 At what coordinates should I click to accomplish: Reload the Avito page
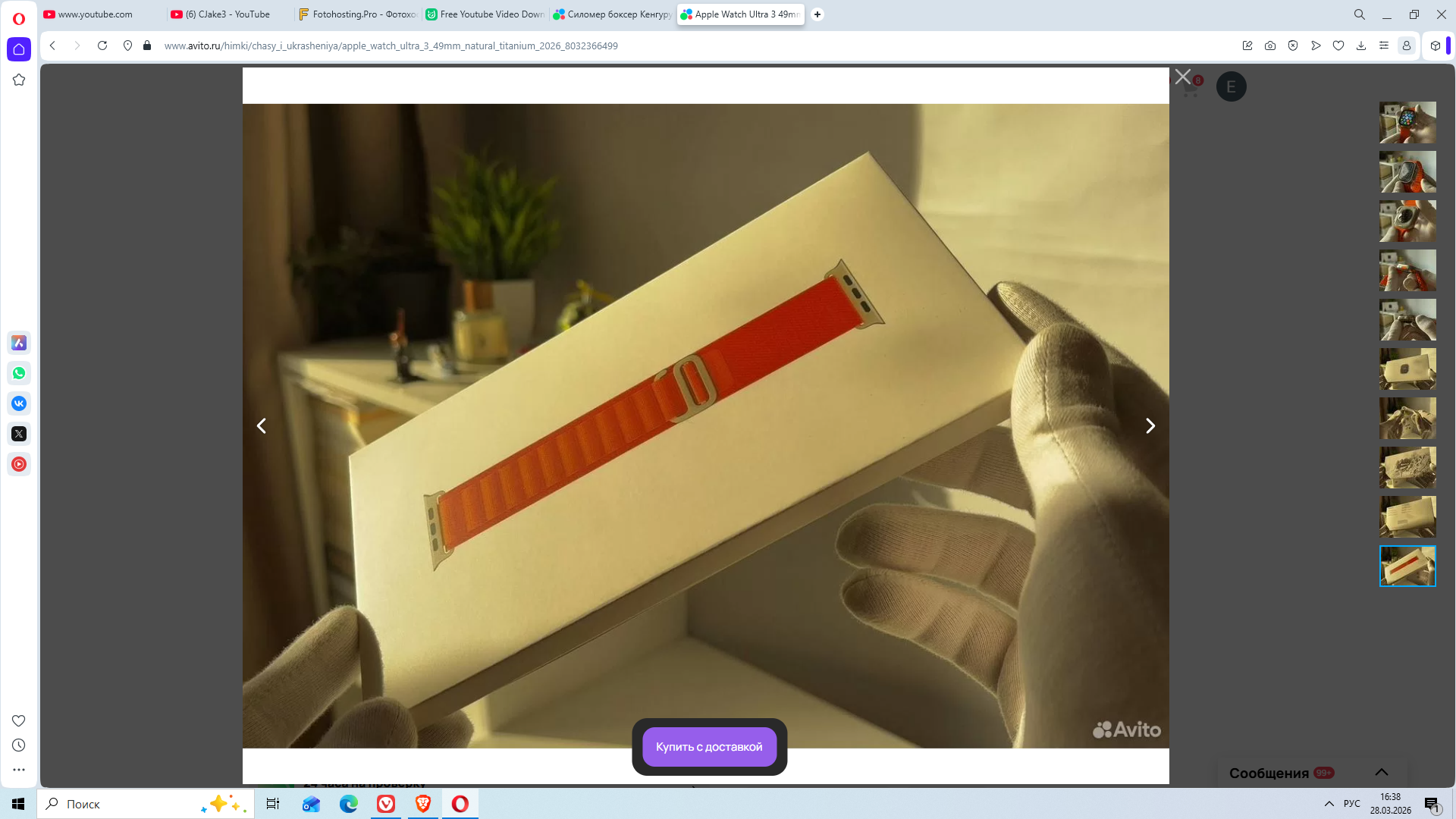(102, 45)
